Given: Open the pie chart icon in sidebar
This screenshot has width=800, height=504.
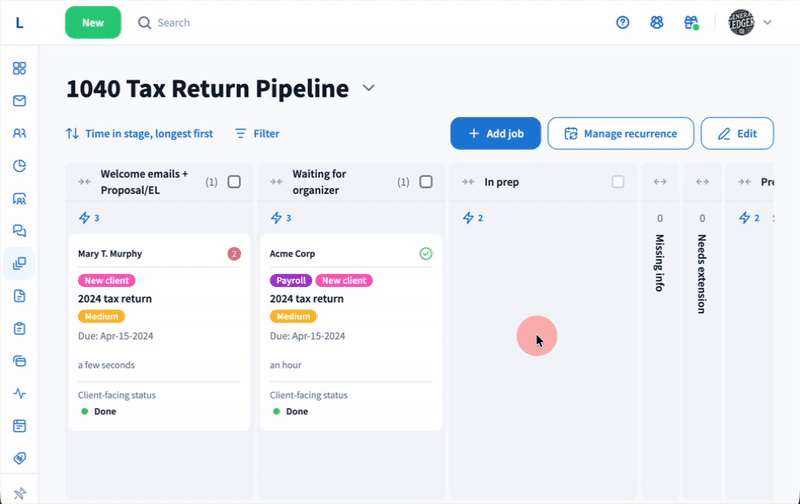Looking at the screenshot, I should (x=19, y=166).
